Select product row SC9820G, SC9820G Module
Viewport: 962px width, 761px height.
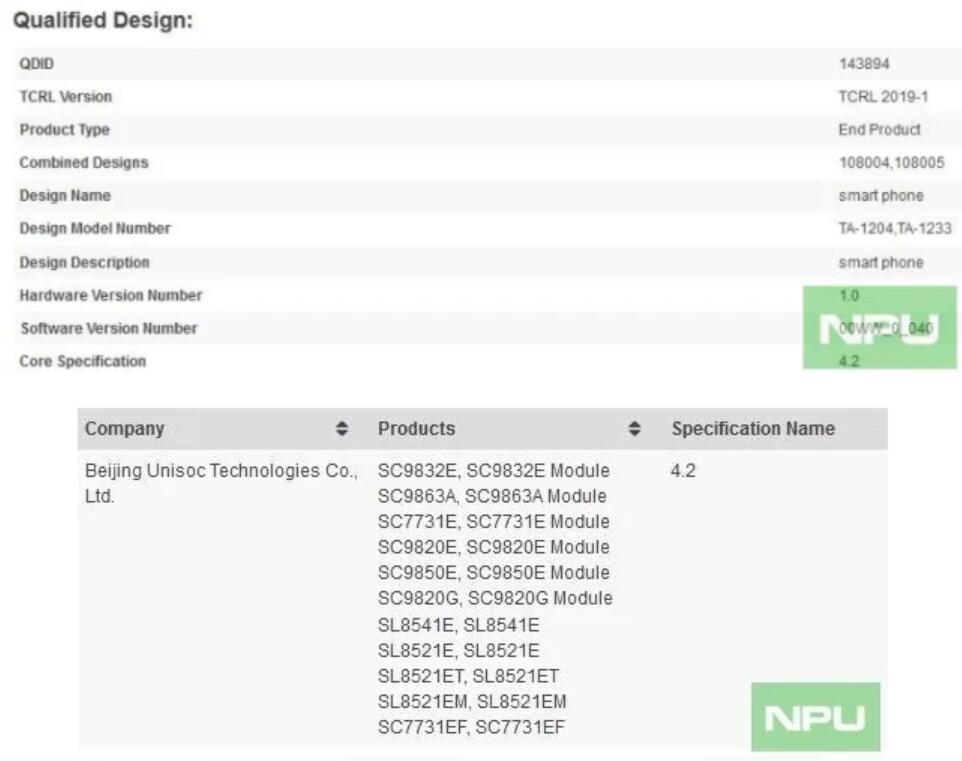click(495, 598)
